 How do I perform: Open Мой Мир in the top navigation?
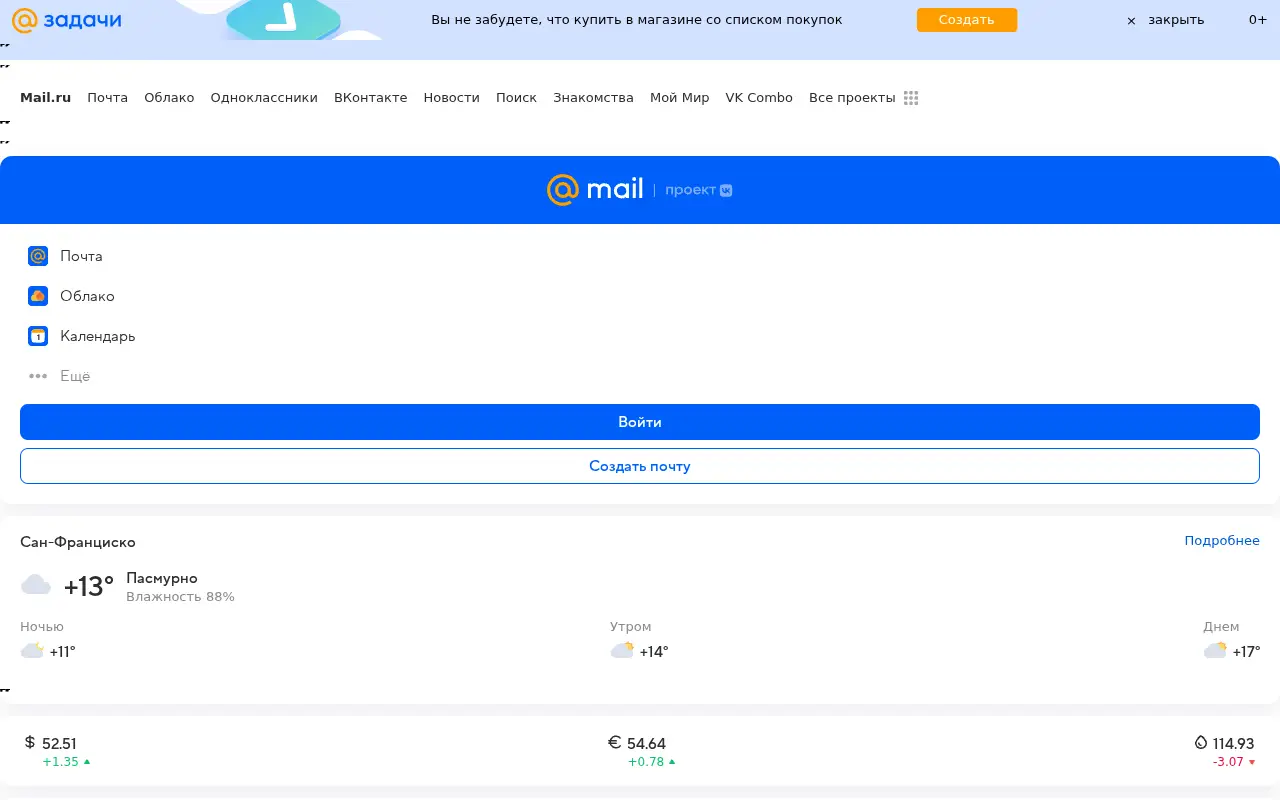pyautogui.click(x=679, y=98)
